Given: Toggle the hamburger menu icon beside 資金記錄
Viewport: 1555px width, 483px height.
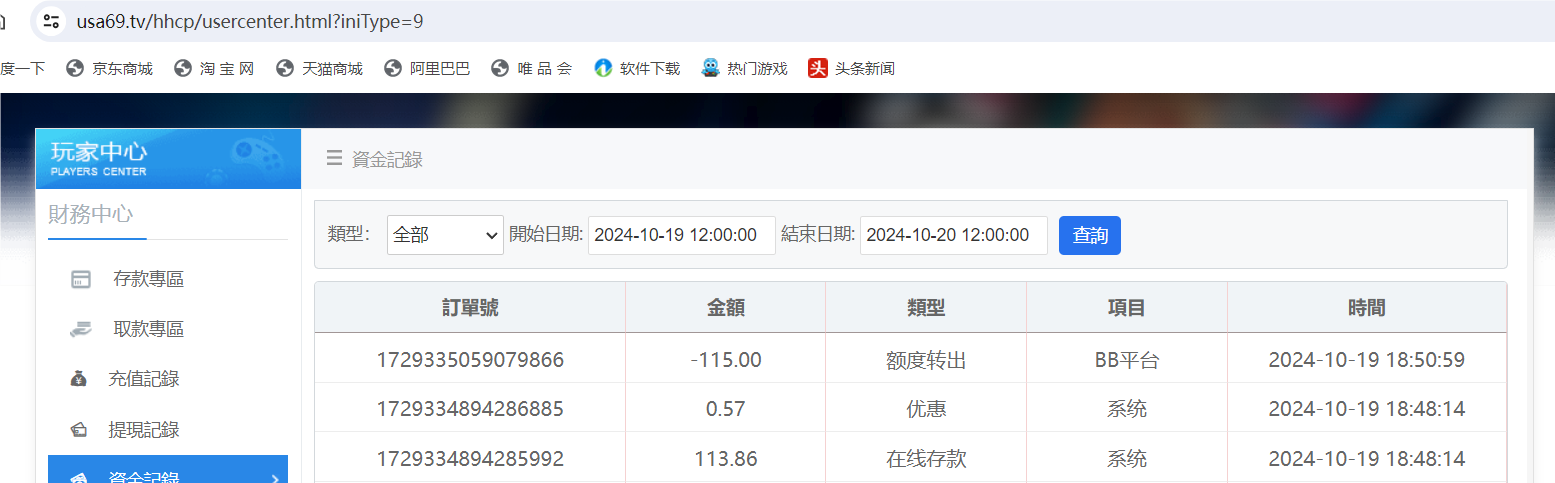Looking at the screenshot, I should point(334,158).
